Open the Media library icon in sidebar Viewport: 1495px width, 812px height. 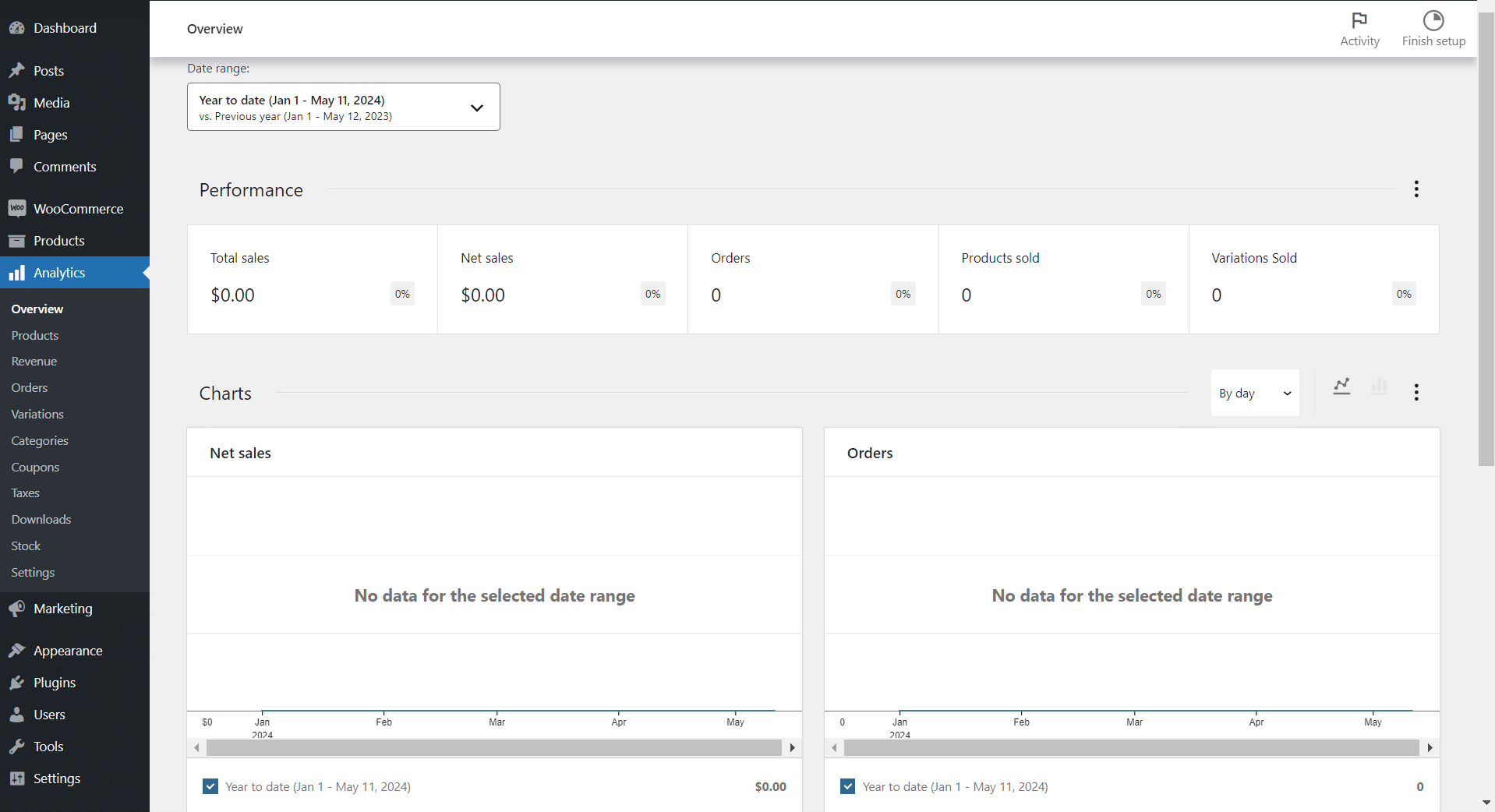[16, 102]
